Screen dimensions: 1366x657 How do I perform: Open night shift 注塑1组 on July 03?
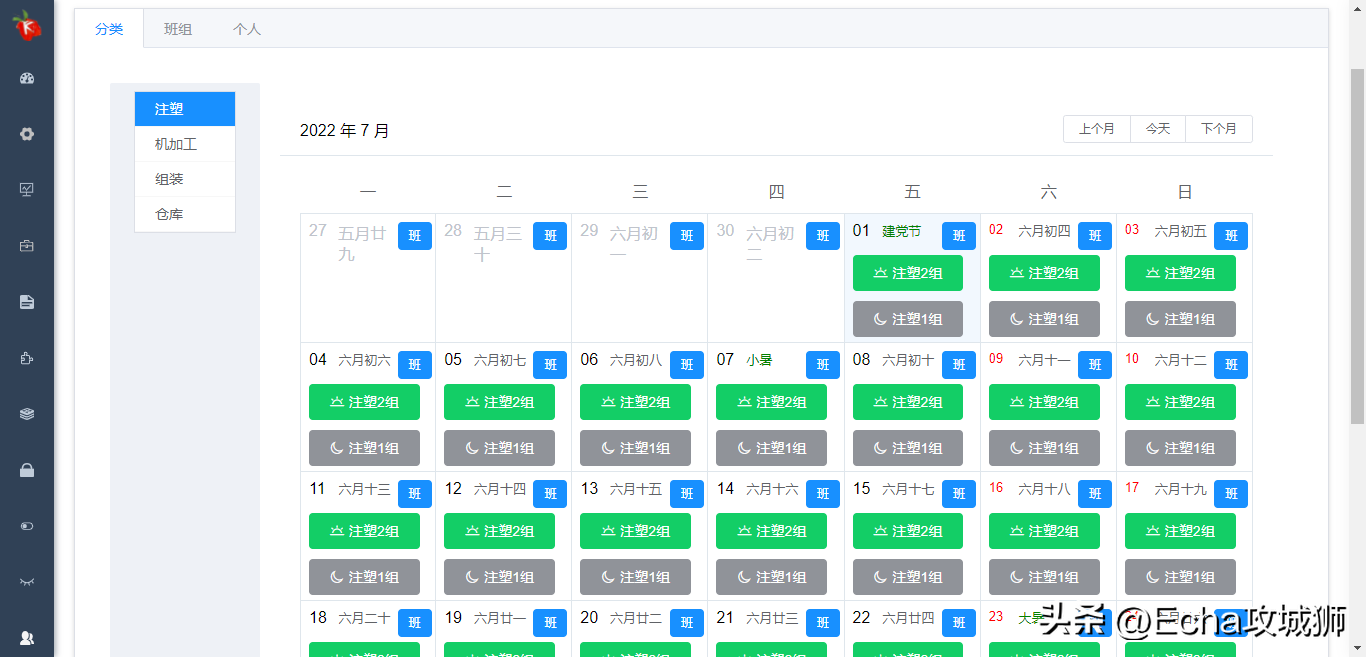1180,319
